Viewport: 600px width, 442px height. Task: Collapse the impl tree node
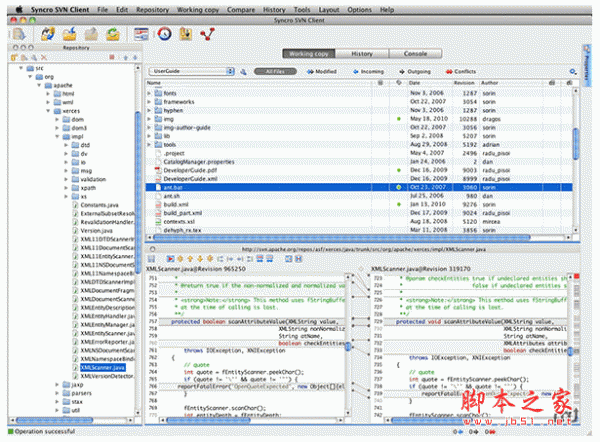point(57,137)
